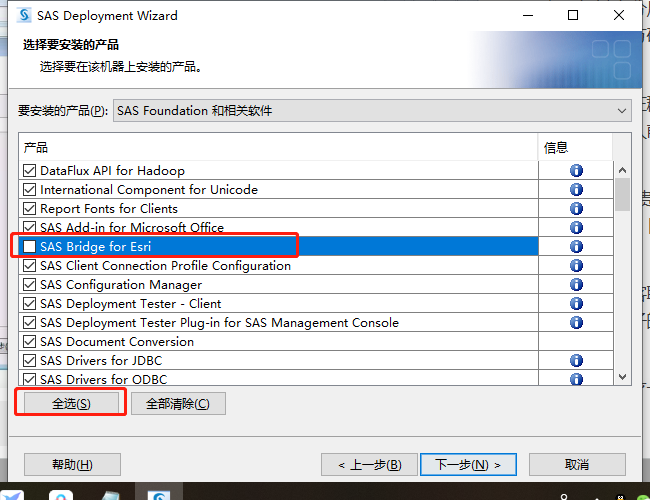Viewport: 650px width, 500px height.
Task: Click 全部清除(C) clear all button
Action: coord(178,403)
